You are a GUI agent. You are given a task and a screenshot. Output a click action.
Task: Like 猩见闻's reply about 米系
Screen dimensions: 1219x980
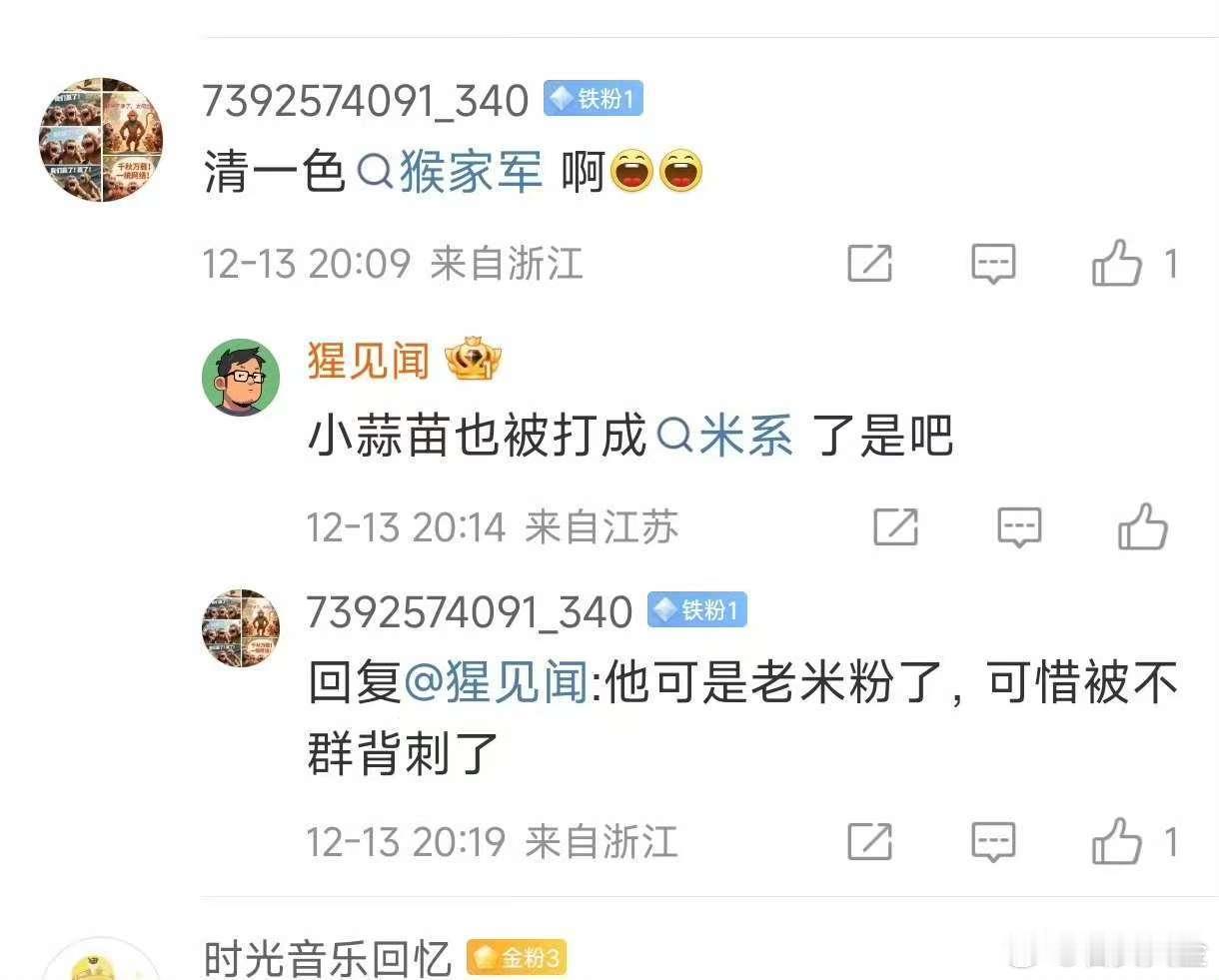1142,526
